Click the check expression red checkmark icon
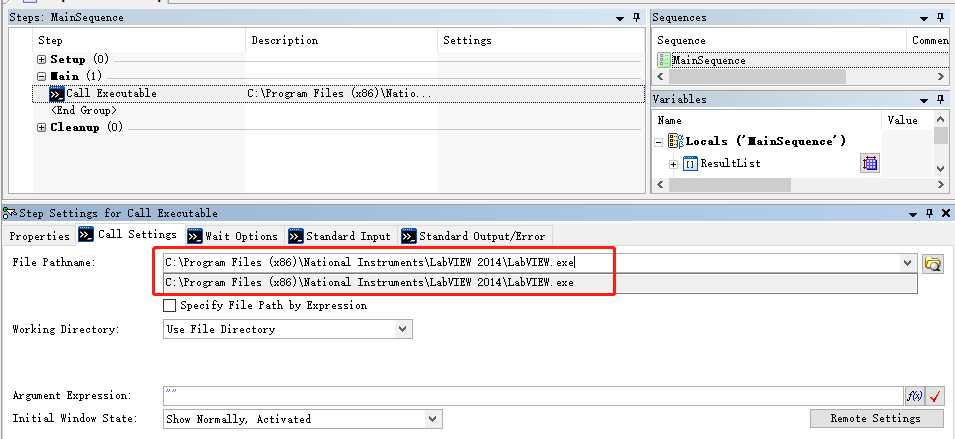 [935, 396]
